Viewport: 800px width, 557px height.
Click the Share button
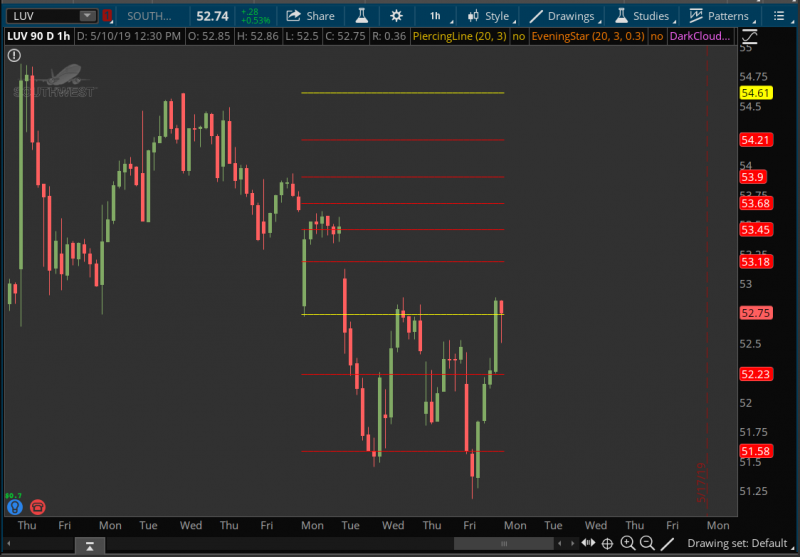[310, 16]
